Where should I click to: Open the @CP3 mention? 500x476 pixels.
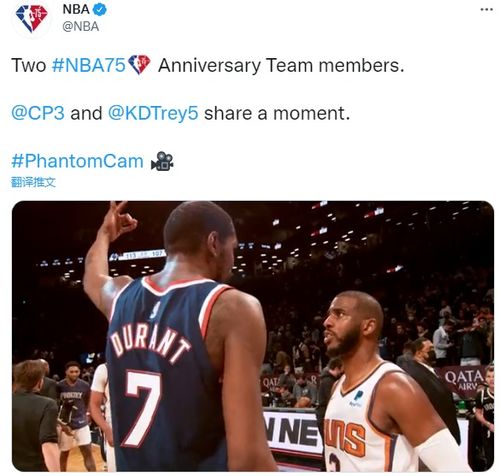pyautogui.click(x=38, y=113)
